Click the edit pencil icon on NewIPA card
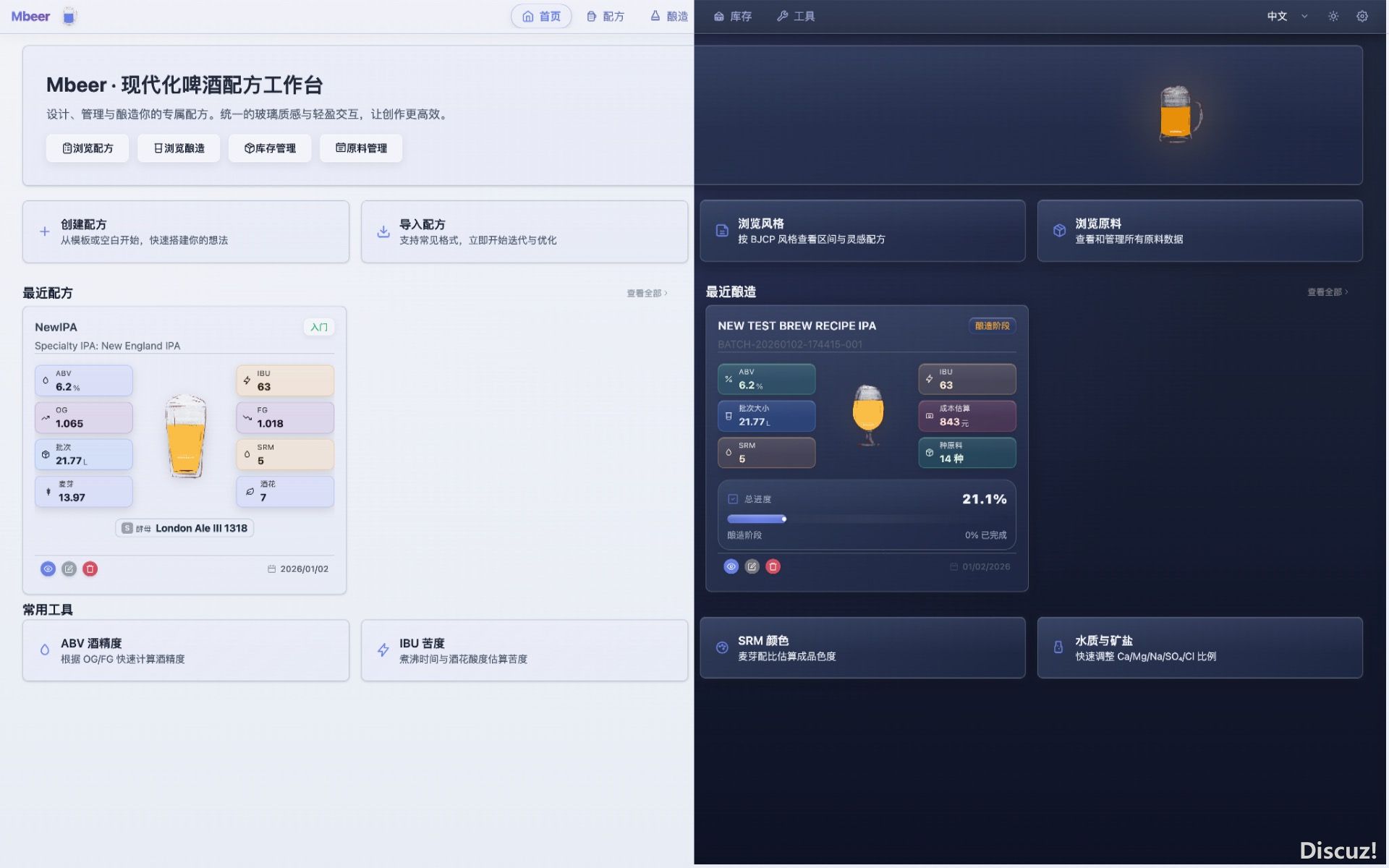The width and height of the screenshot is (1389, 868). [69, 569]
